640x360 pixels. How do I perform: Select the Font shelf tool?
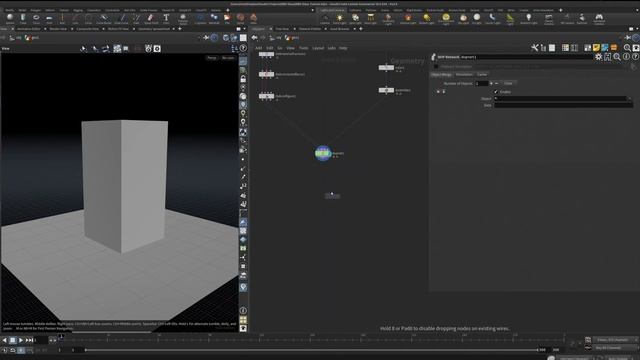coord(166,18)
